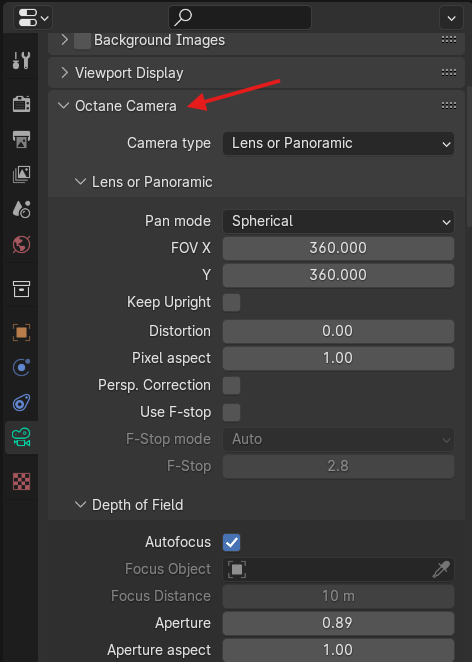Open the View Layer properties tab
The image size is (472, 662).
click(x=21, y=174)
